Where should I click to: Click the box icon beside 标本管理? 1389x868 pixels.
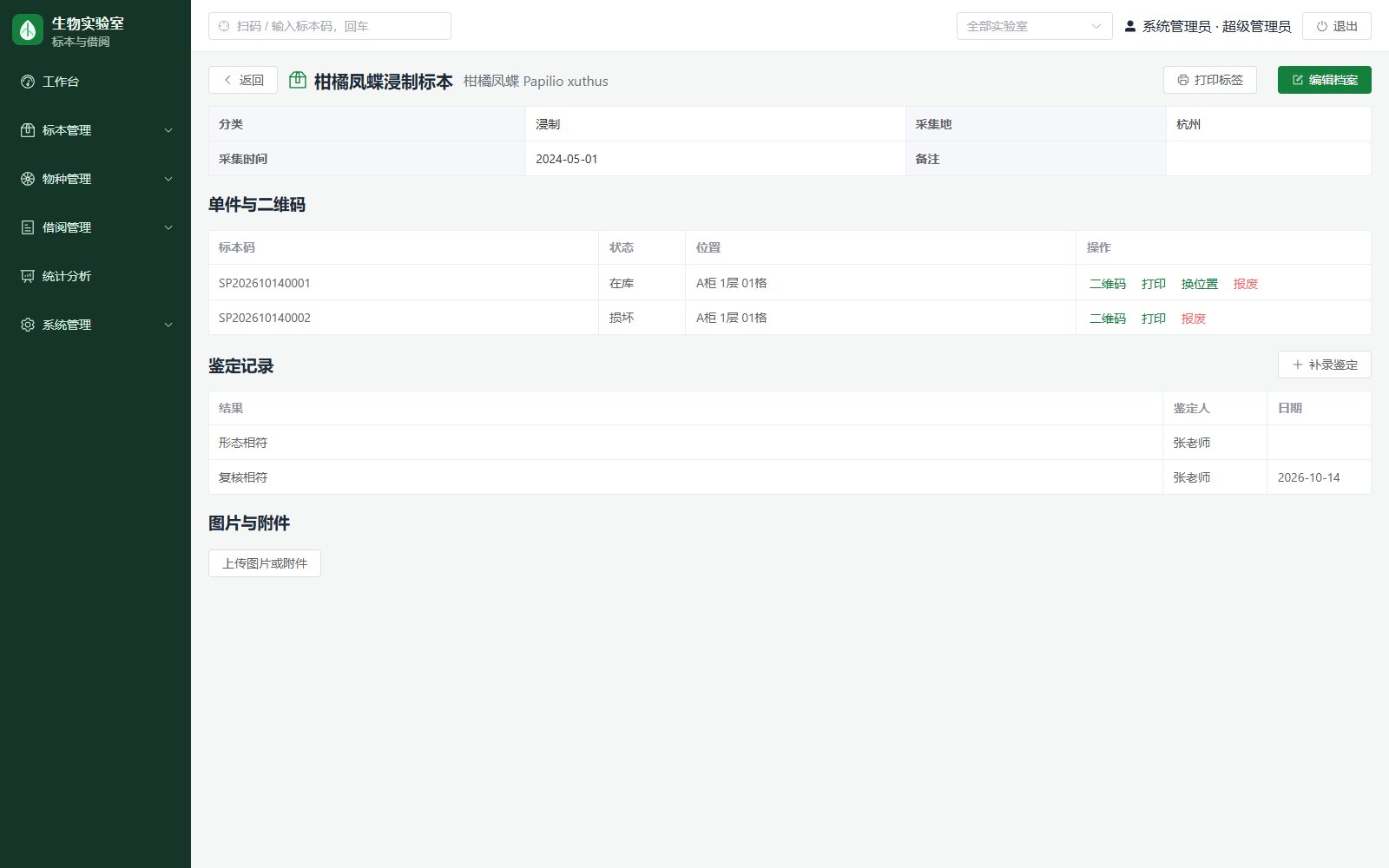(28, 130)
